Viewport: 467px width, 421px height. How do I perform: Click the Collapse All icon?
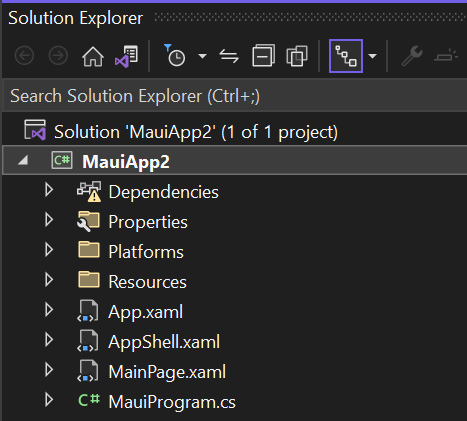click(x=263, y=56)
